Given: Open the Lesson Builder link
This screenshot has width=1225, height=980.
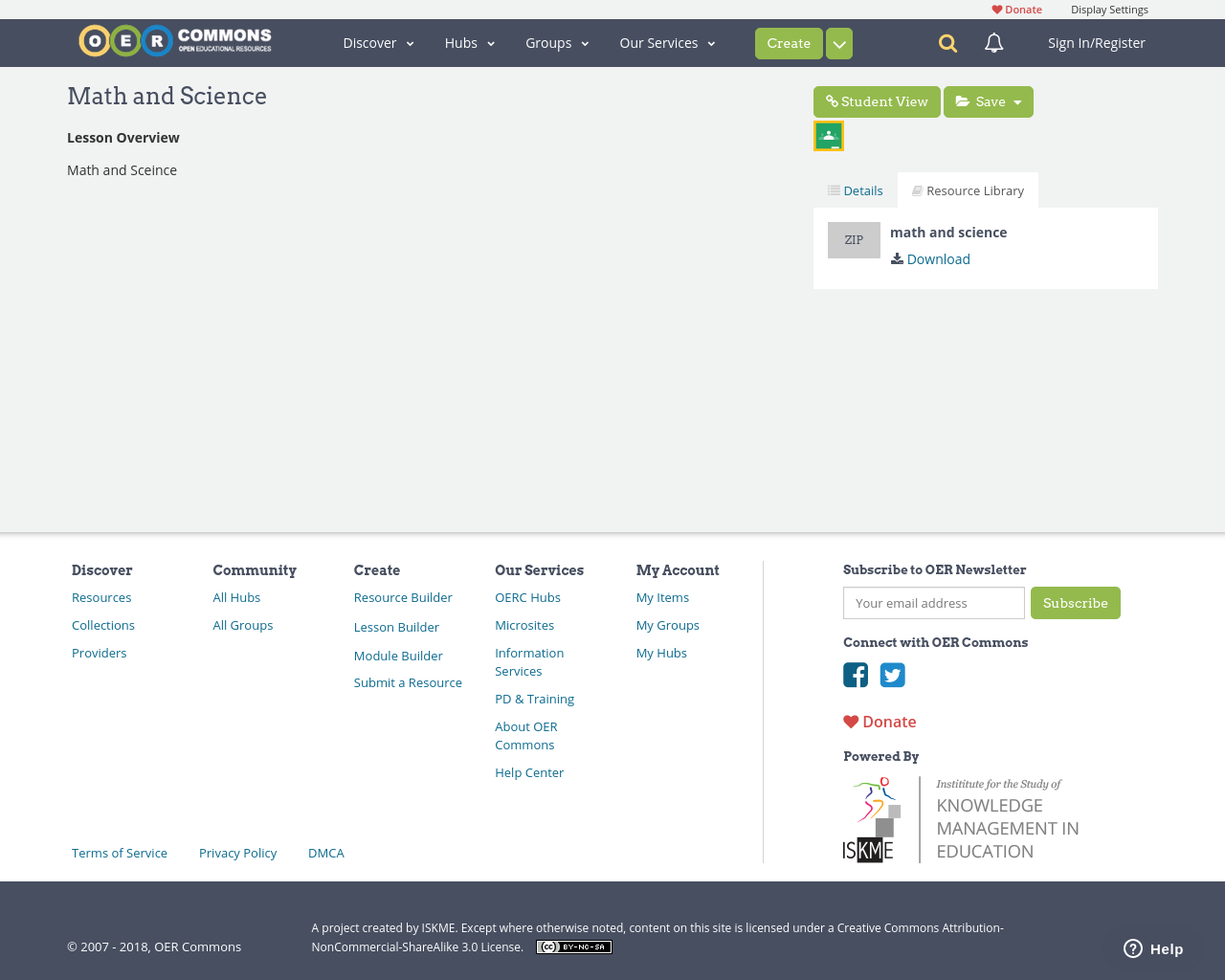Looking at the screenshot, I should point(396,626).
